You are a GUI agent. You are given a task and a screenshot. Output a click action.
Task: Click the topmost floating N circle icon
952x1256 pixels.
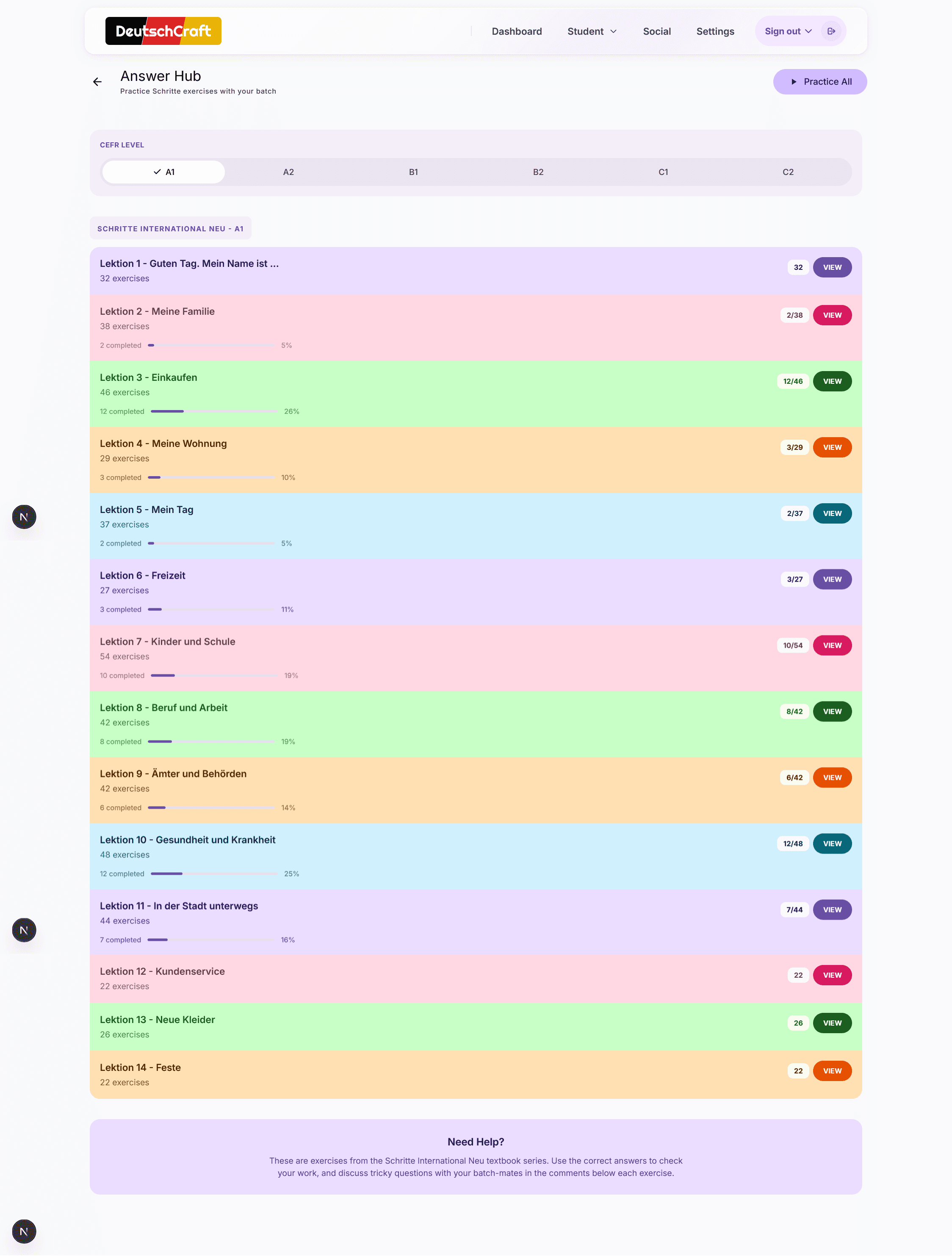[23, 517]
